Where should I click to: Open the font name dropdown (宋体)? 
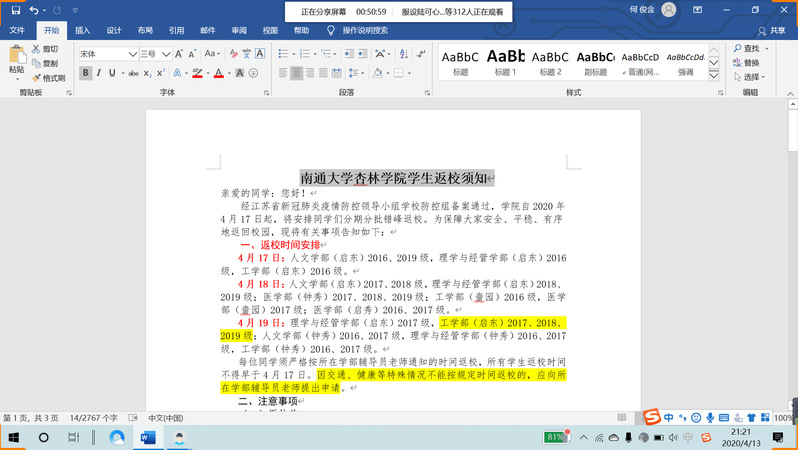point(132,54)
